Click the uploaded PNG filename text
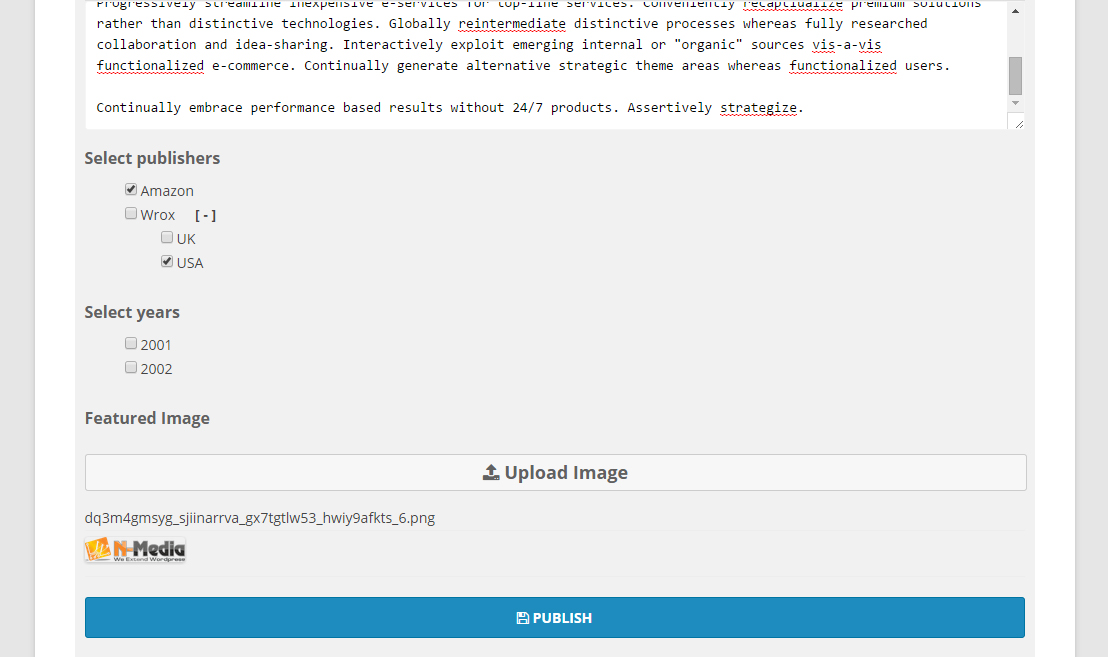The height and width of the screenshot is (657, 1108). point(260,518)
